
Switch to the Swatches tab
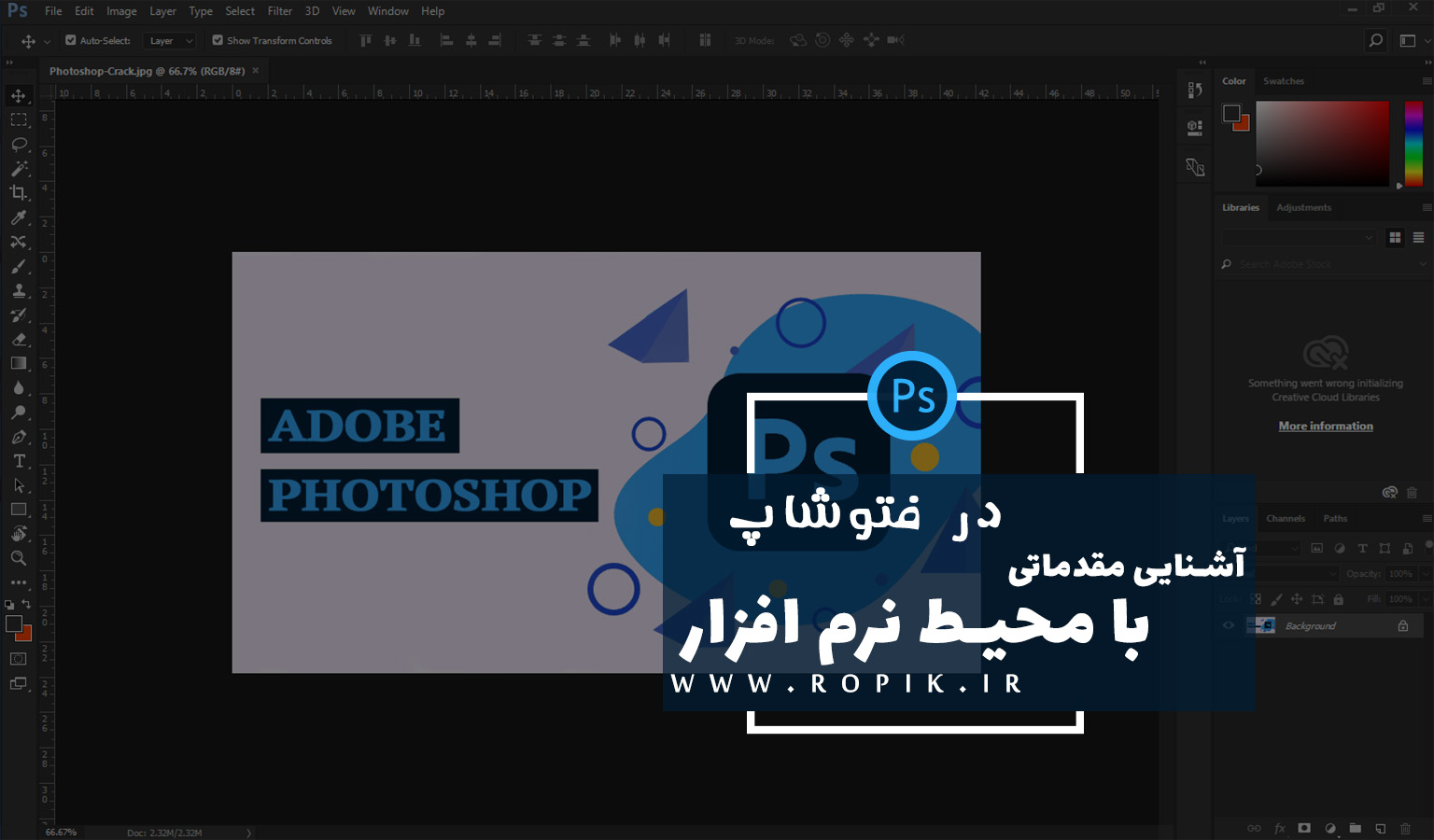(x=1283, y=81)
